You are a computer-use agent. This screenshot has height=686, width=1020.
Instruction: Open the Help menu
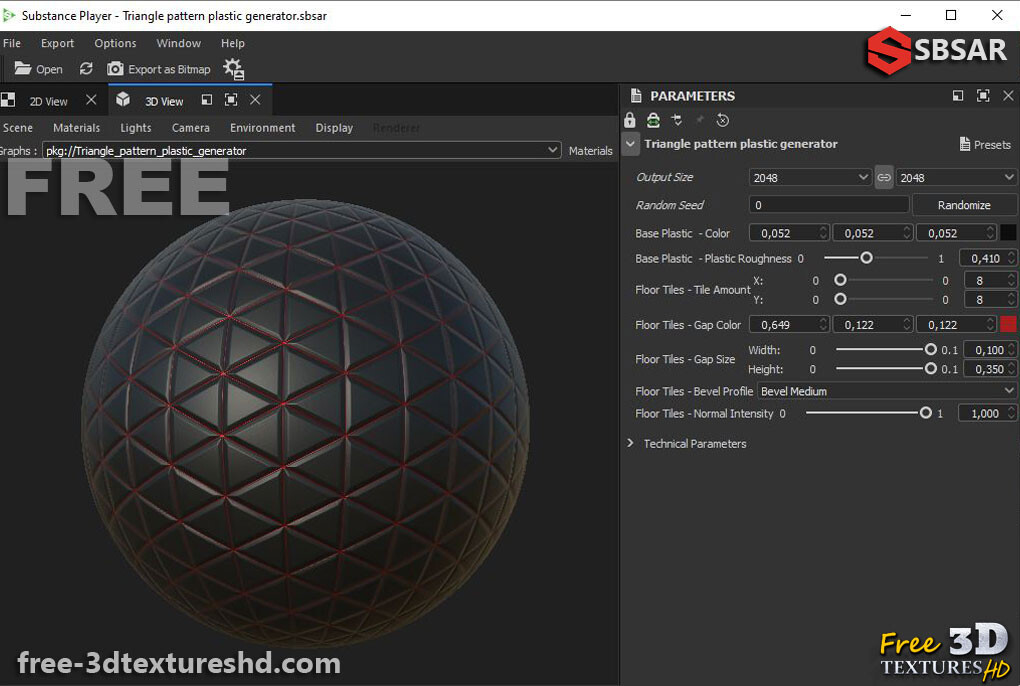click(232, 43)
